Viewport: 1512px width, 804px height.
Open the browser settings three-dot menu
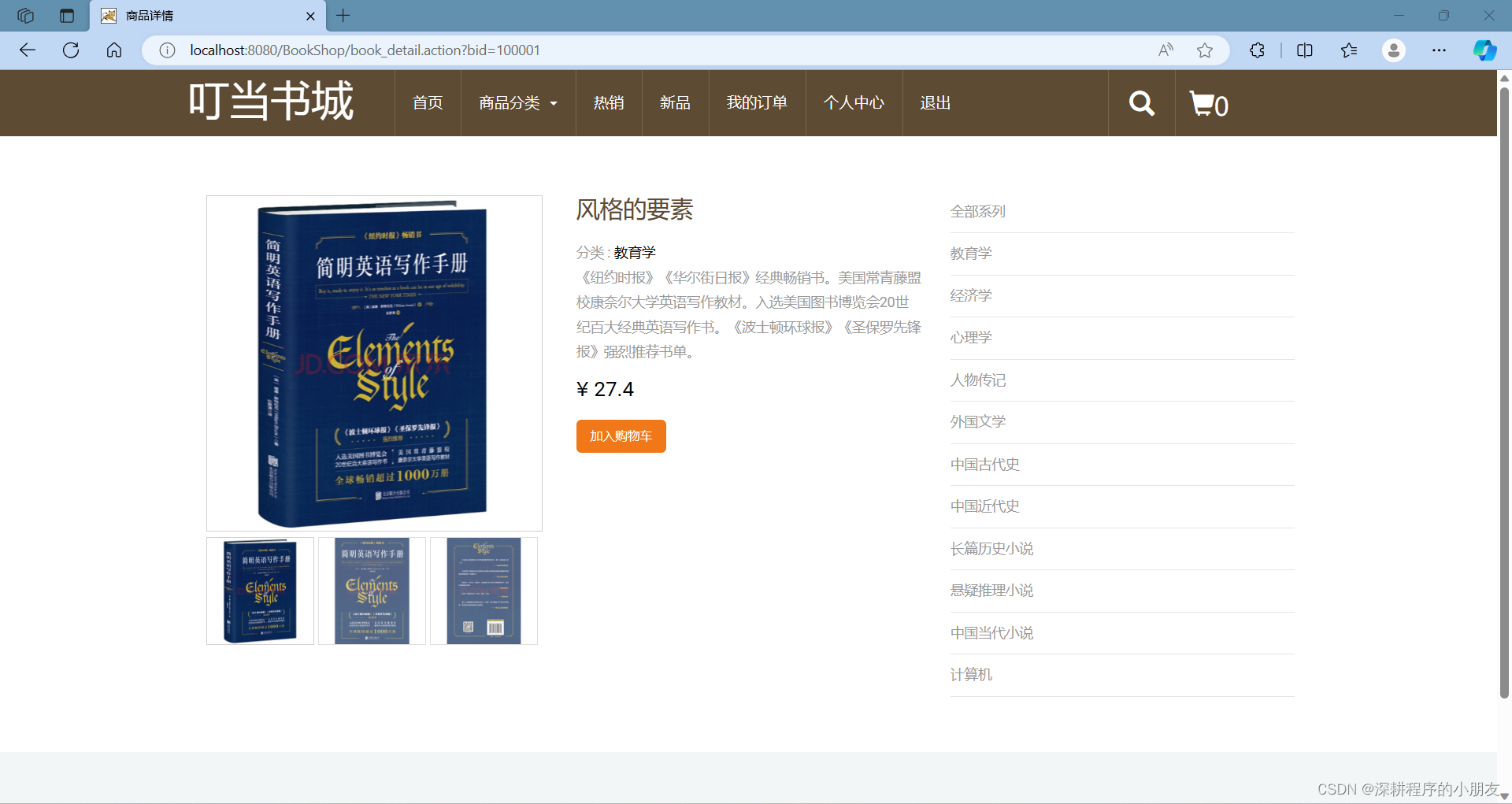pos(1439,50)
